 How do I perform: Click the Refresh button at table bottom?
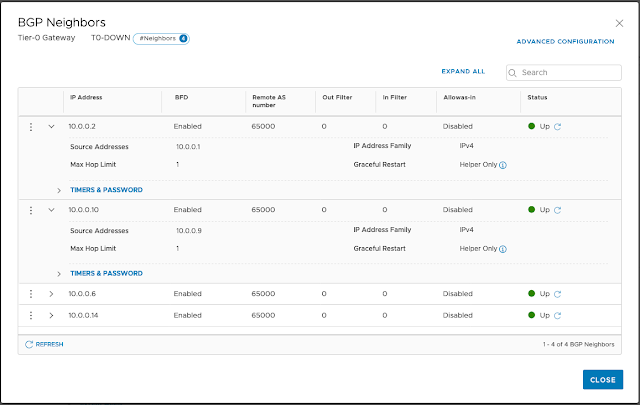[x=44, y=344]
